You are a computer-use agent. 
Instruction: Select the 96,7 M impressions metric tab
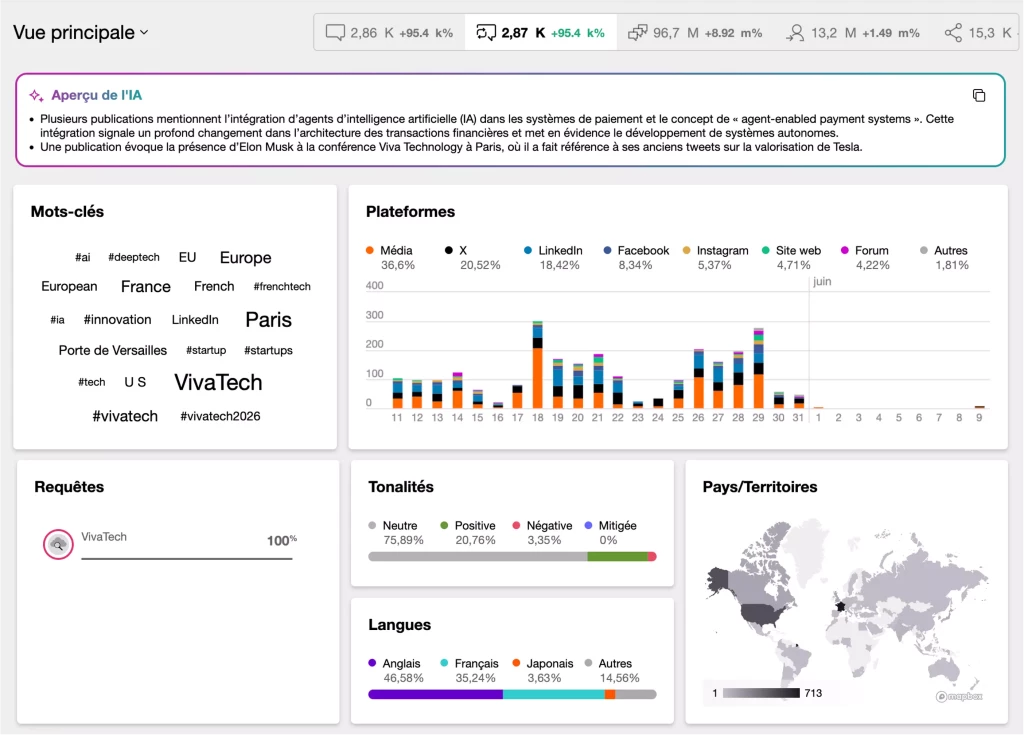pyautogui.click(x=695, y=33)
